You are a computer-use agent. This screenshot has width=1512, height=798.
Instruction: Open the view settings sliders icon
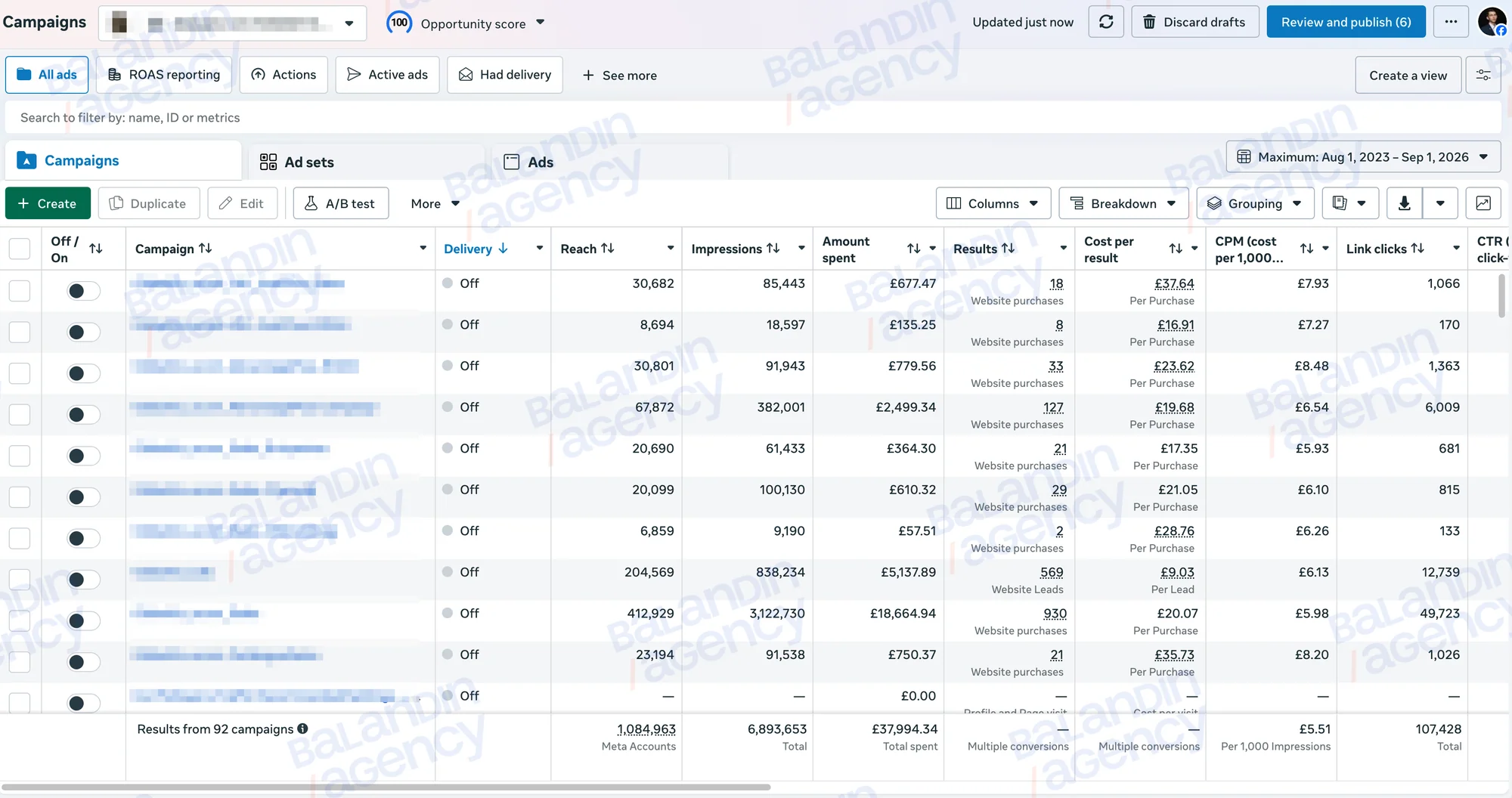click(x=1483, y=75)
